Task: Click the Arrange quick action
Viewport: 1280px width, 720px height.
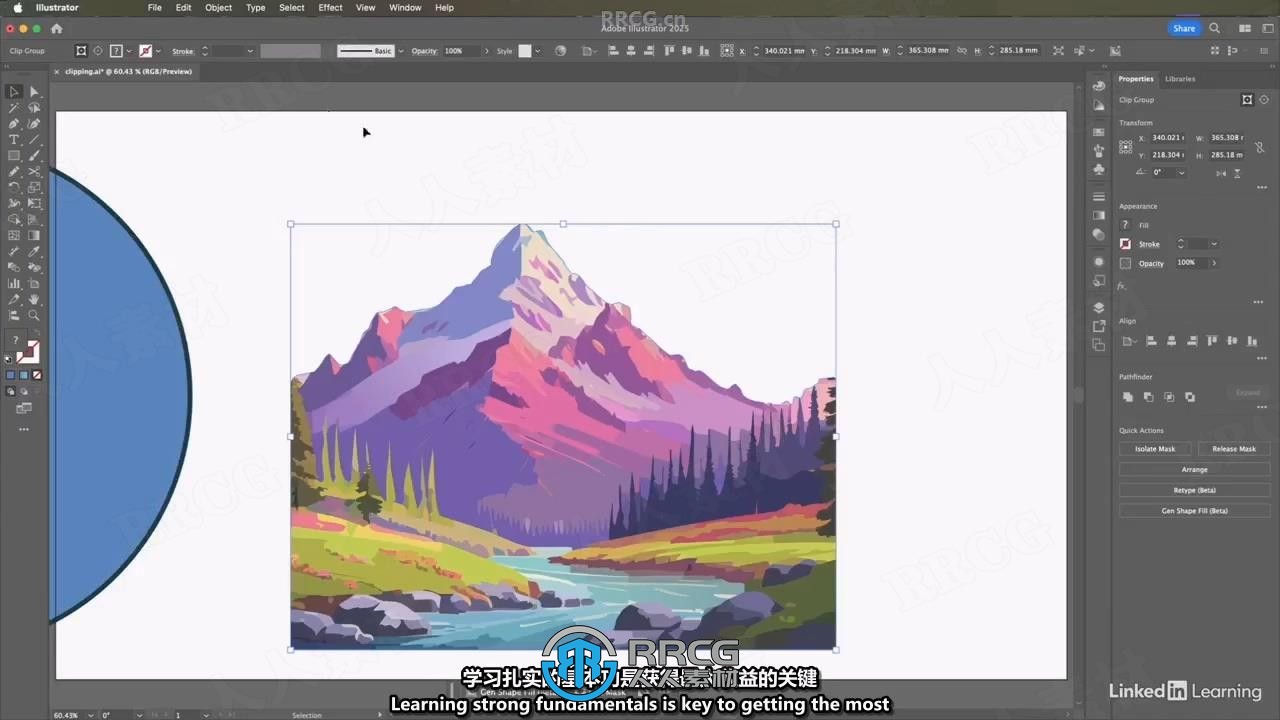Action: [x=1194, y=470]
